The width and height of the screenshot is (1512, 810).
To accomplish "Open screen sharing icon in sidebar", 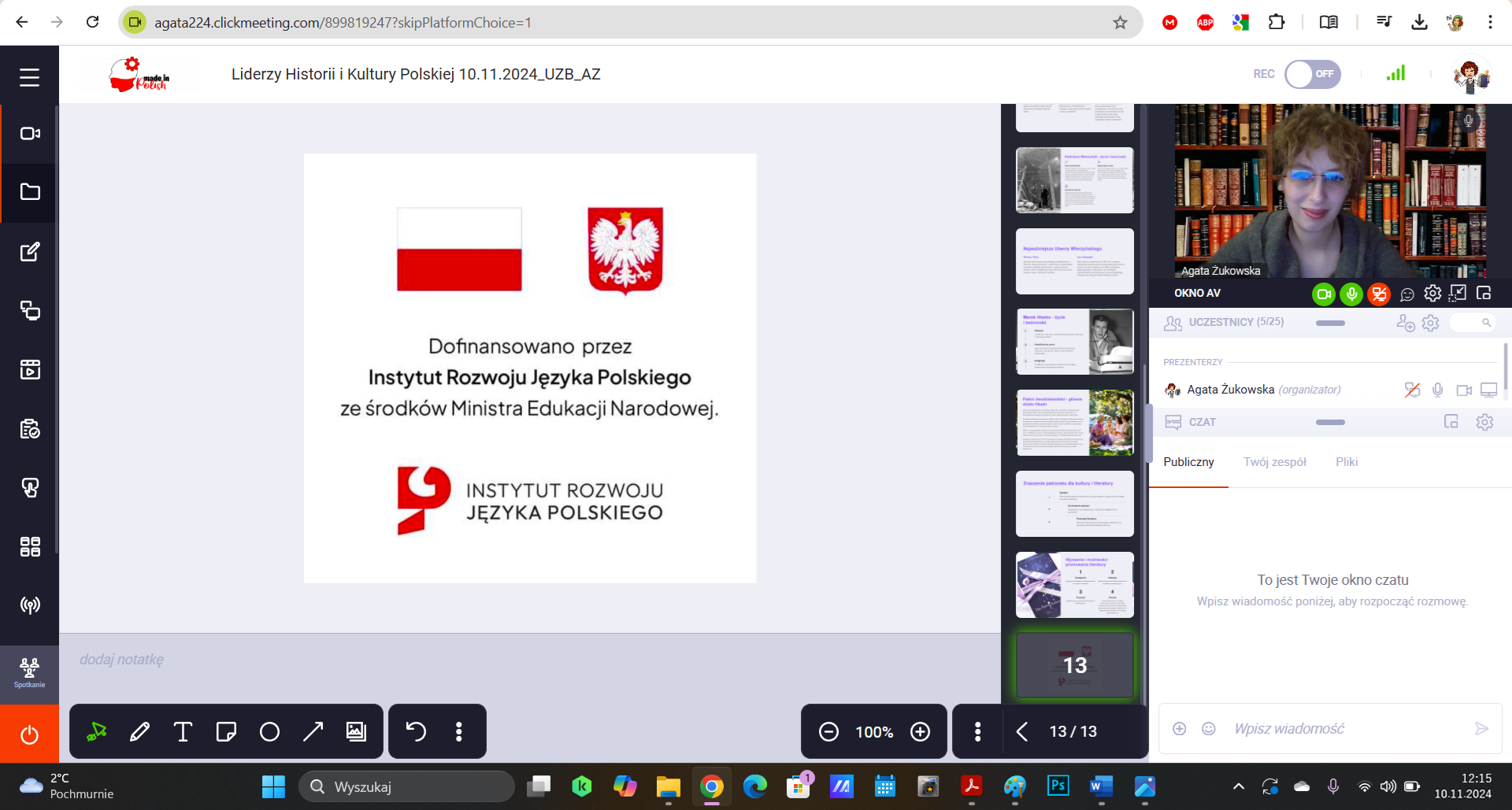I will (x=29, y=310).
